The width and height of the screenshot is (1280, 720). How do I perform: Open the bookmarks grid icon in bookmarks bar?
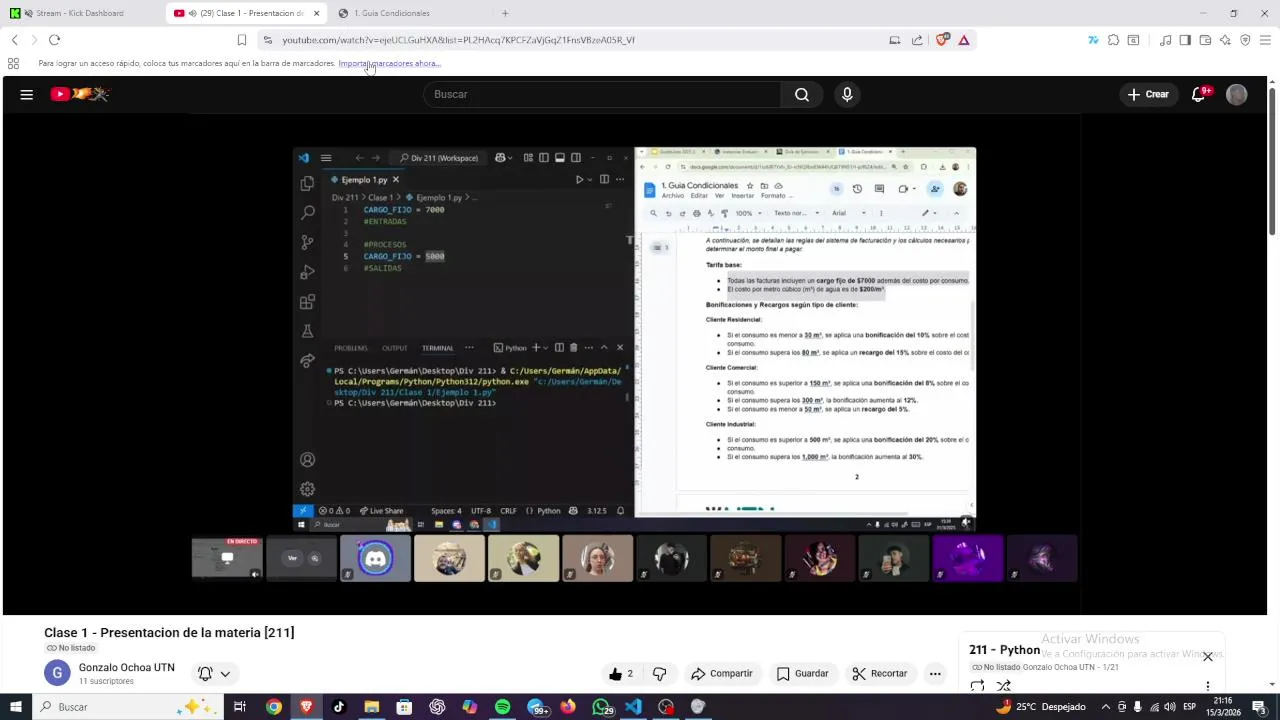pos(13,63)
